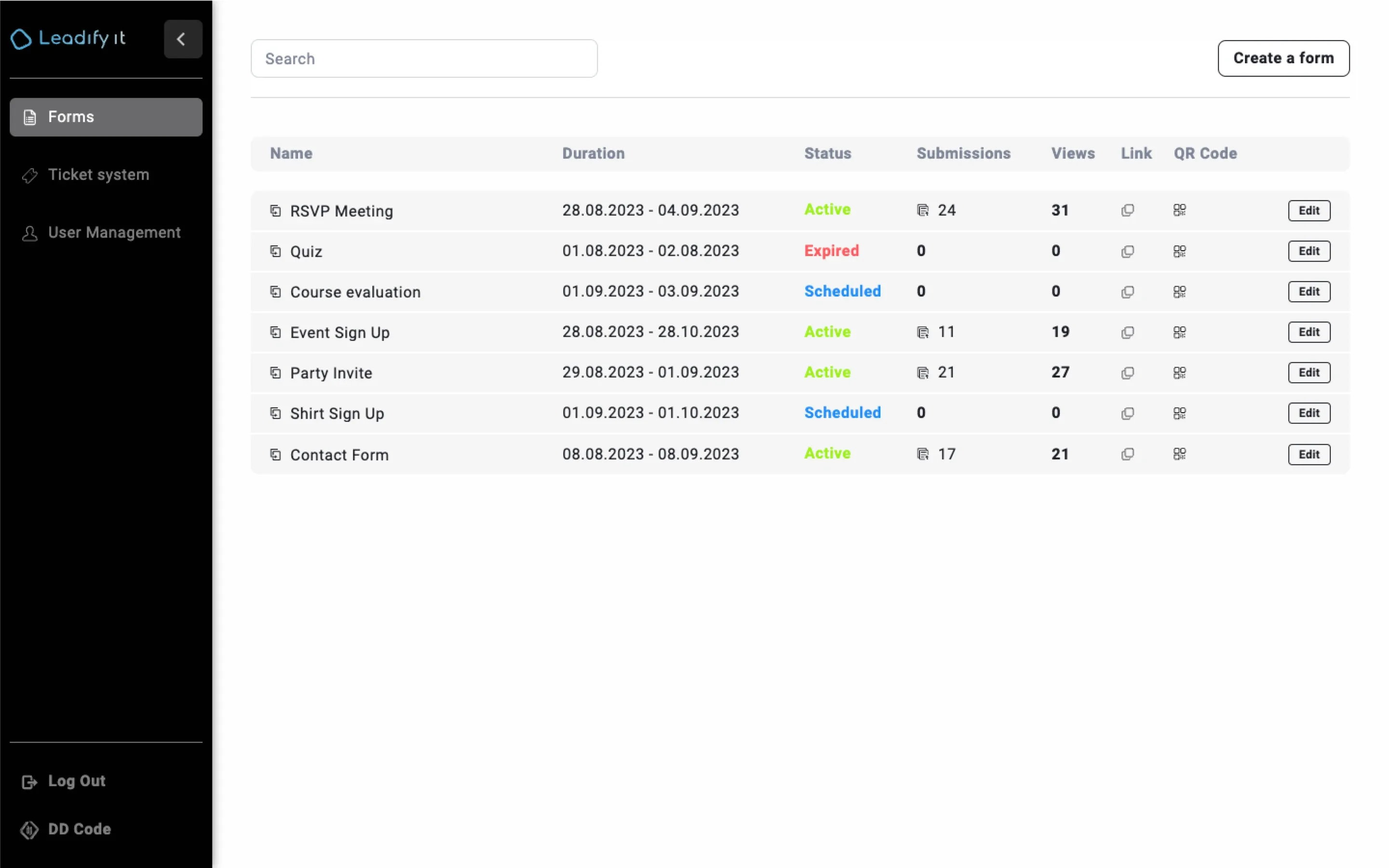
Task: Click the DD Code icon in sidebar
Action: click(29, 829)
